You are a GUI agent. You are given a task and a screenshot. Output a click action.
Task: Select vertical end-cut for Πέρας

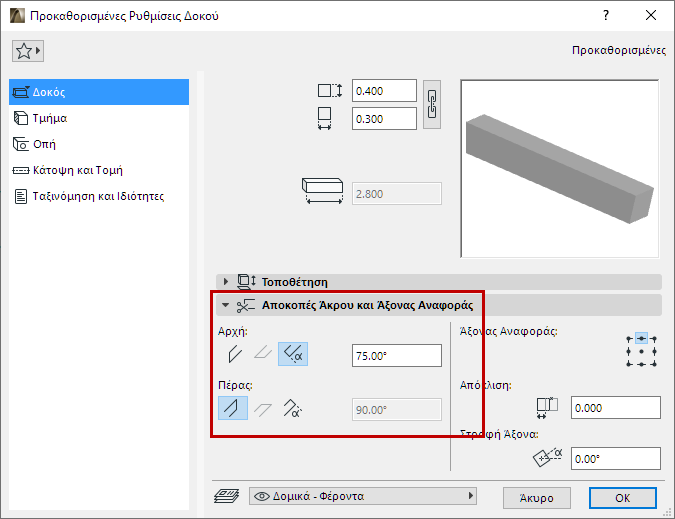click(233, 408)
